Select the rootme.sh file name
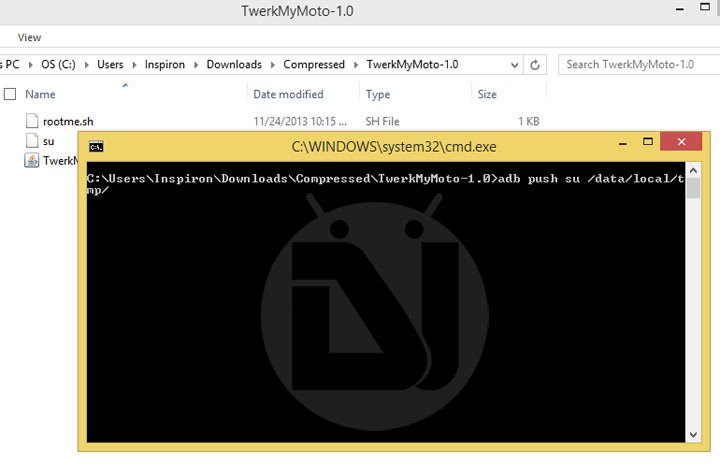This screenshot has width=720, height=464. coord(68,121)
